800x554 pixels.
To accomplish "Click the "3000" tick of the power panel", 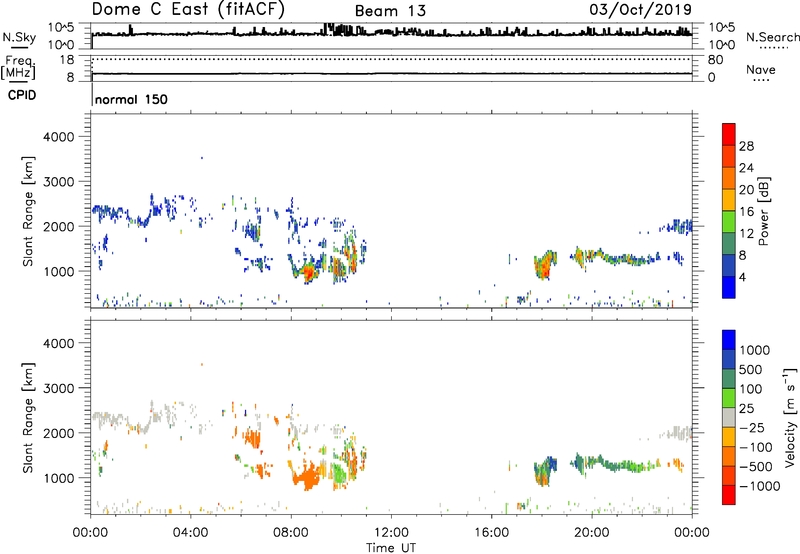I will click(x=59, y=182).
